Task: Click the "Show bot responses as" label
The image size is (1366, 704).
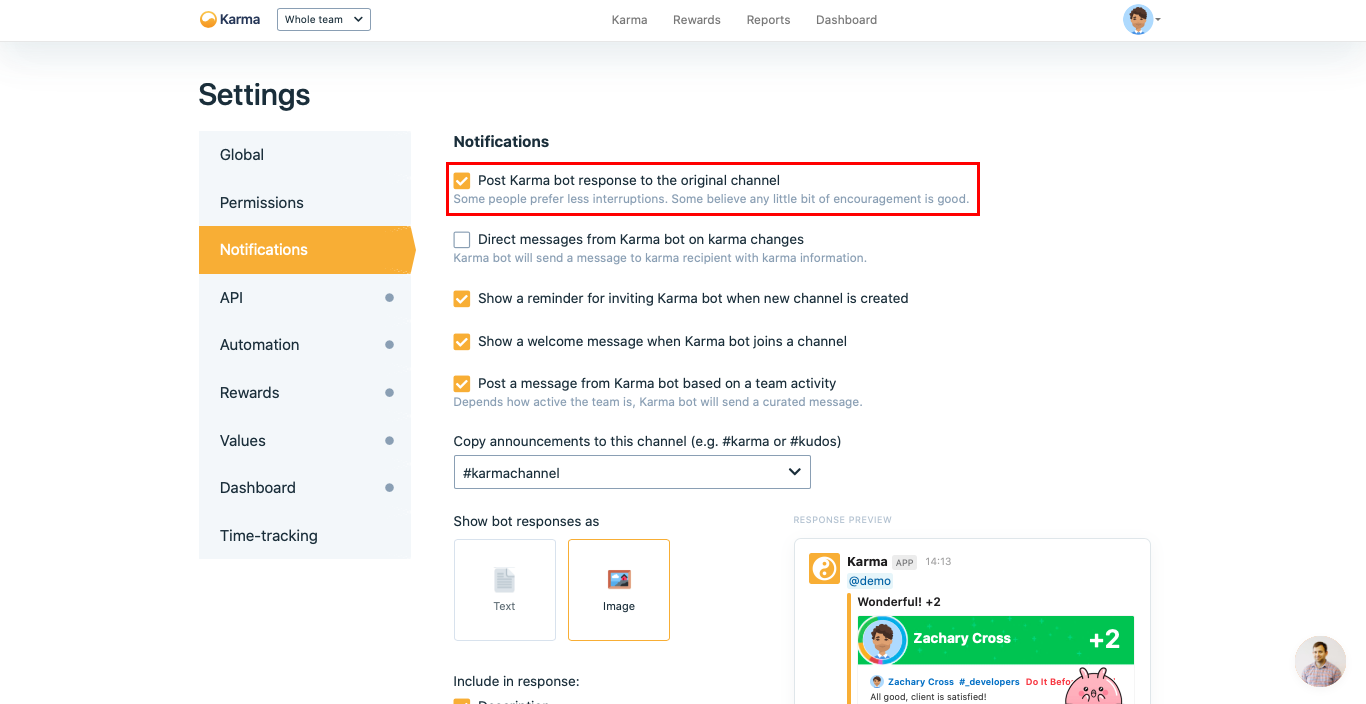Action: (x=526, y=522)
